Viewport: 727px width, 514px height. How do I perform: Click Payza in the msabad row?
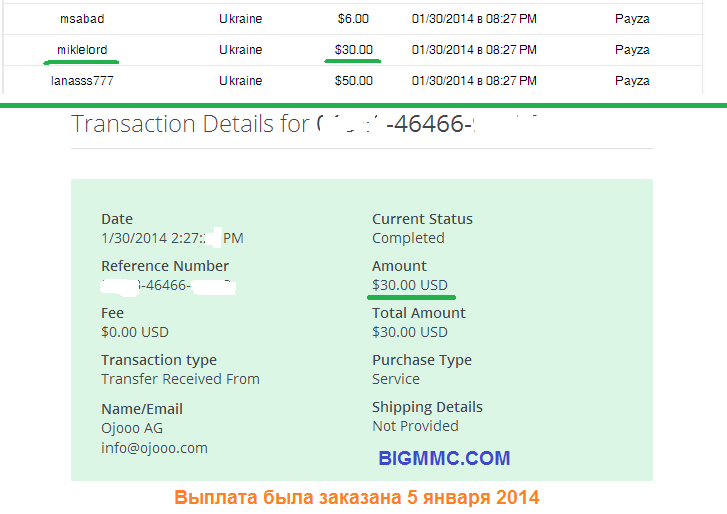pyautogui.click(x=632, y=18)
